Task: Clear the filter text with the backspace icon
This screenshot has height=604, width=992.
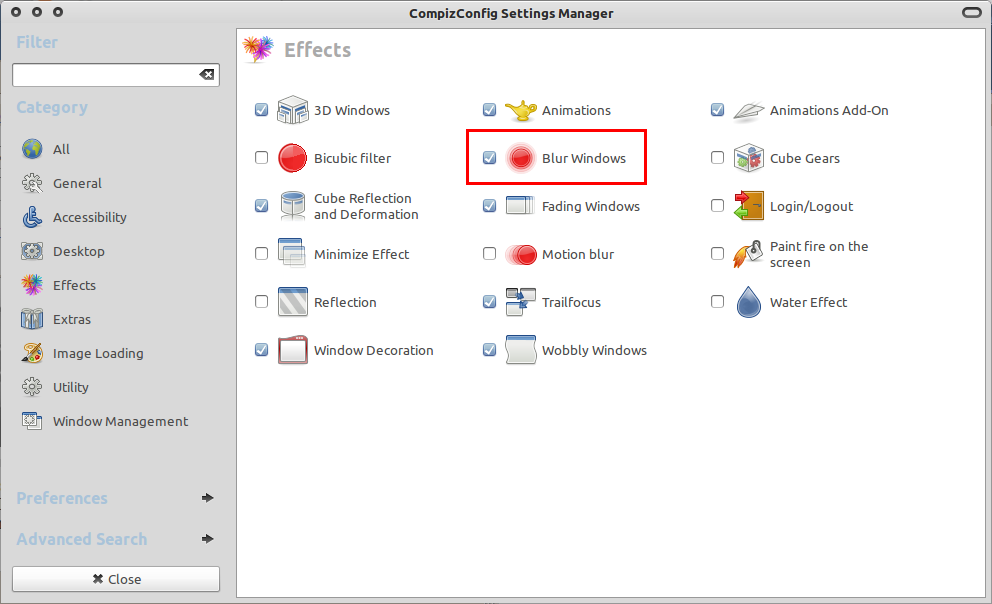Action: pyautogui.click(x=206, y=75)
